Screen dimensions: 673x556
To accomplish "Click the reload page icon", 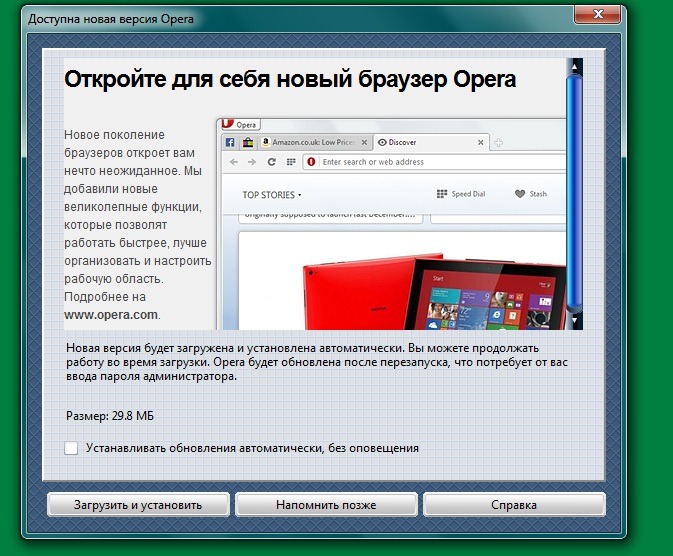I will (x=271, y=162).
